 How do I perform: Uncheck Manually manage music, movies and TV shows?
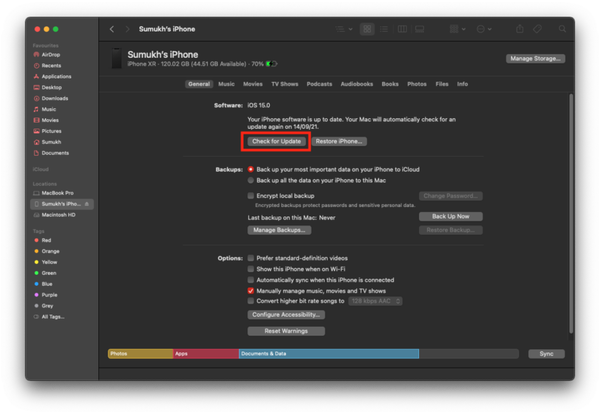(251, 291)
